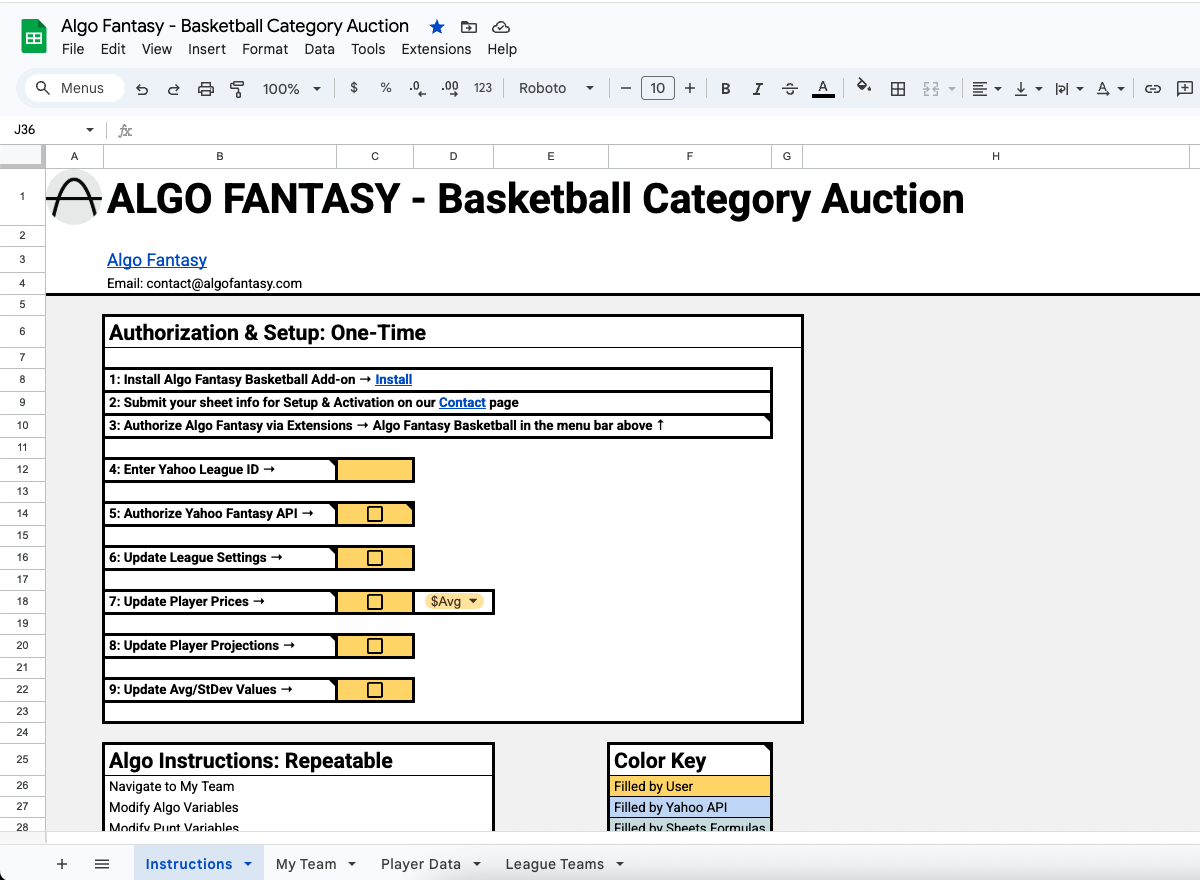Insert a comment
The width and height of the screenshot is (1200, 880).
pos(1185,89)
